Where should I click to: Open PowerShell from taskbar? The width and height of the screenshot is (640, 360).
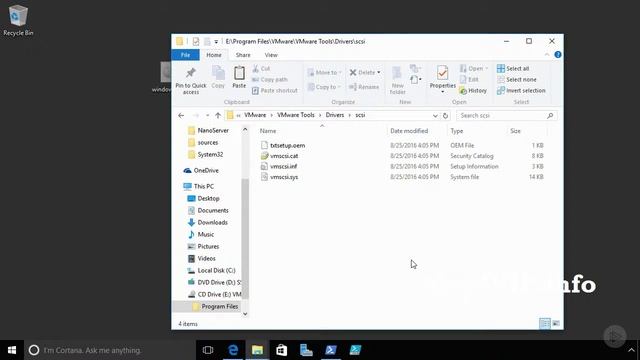coord(331,350)
